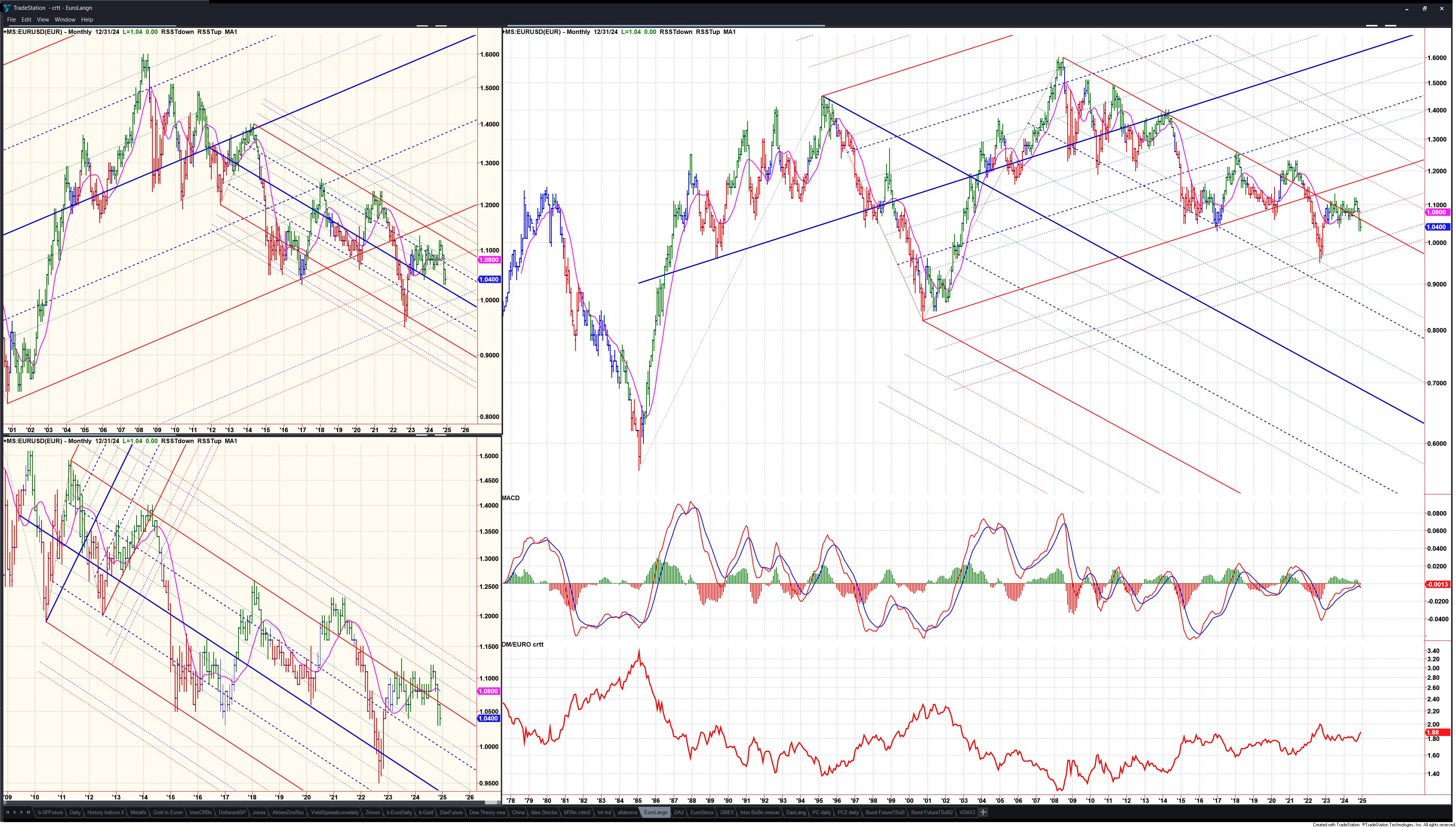
Task: Open the Edit menu
Action: (26, 19)
